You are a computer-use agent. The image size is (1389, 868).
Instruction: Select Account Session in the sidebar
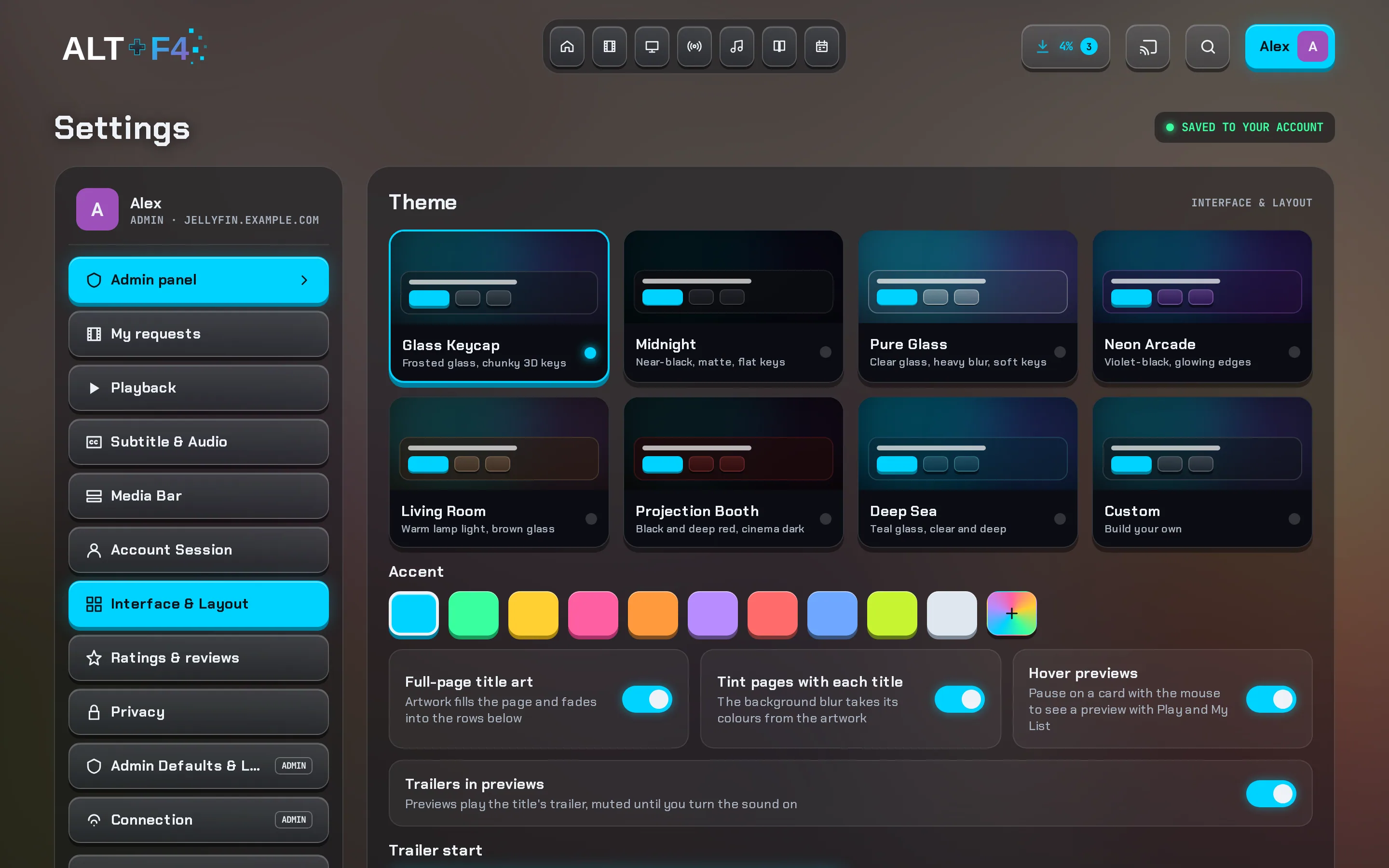tap(198, 549)
